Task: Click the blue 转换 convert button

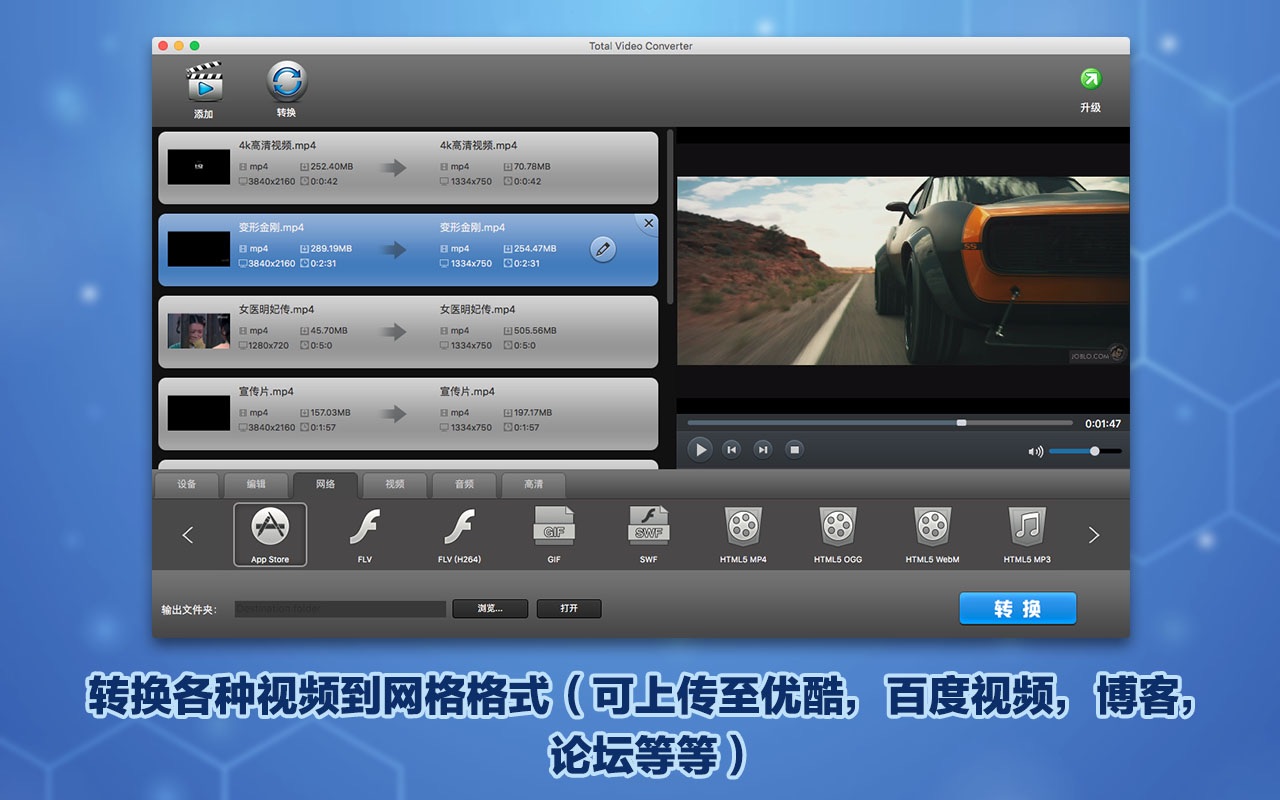Action: pos(1018,609)
